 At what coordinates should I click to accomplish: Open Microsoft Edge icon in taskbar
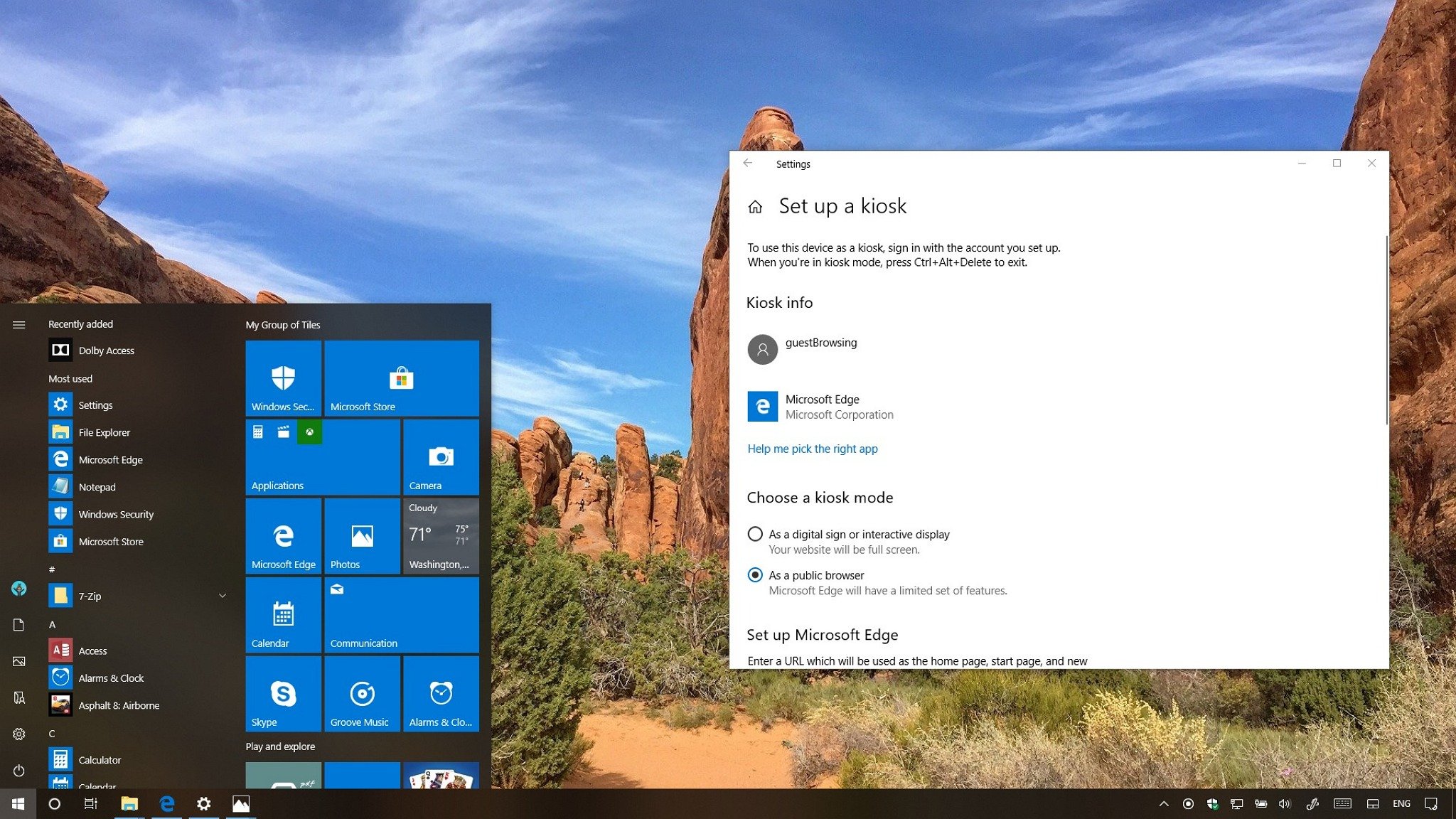(x=164, y=803)
